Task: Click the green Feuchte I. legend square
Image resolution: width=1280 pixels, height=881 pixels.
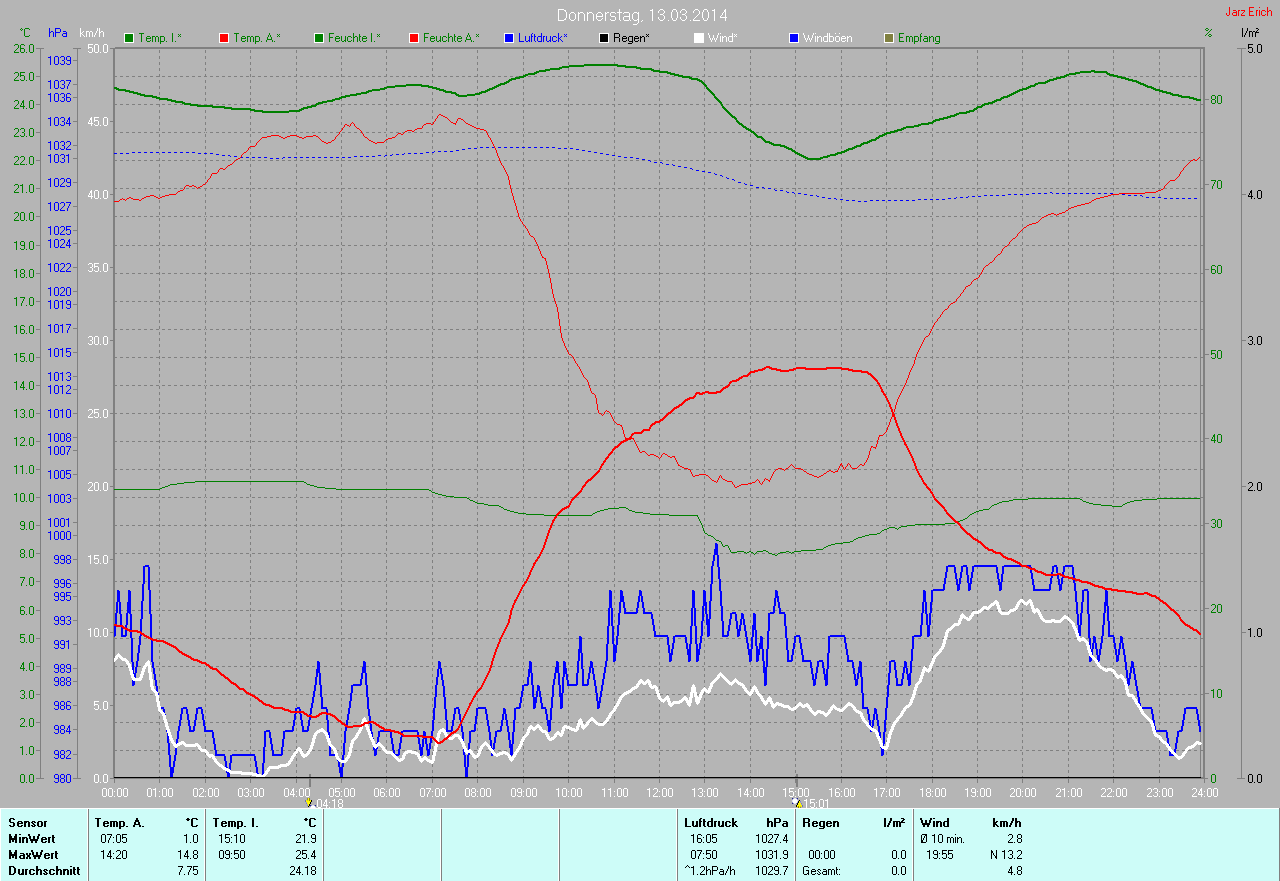Action: coord(320,38)
